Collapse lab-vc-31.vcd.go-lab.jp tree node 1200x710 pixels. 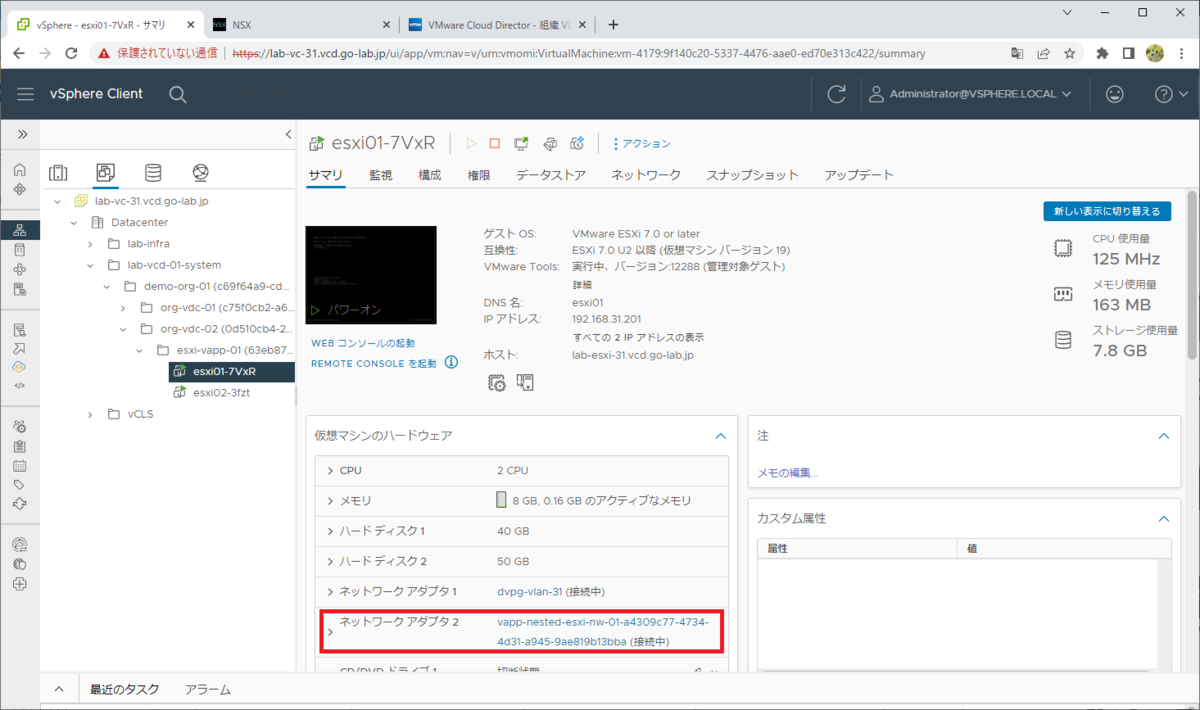point(57,202)
